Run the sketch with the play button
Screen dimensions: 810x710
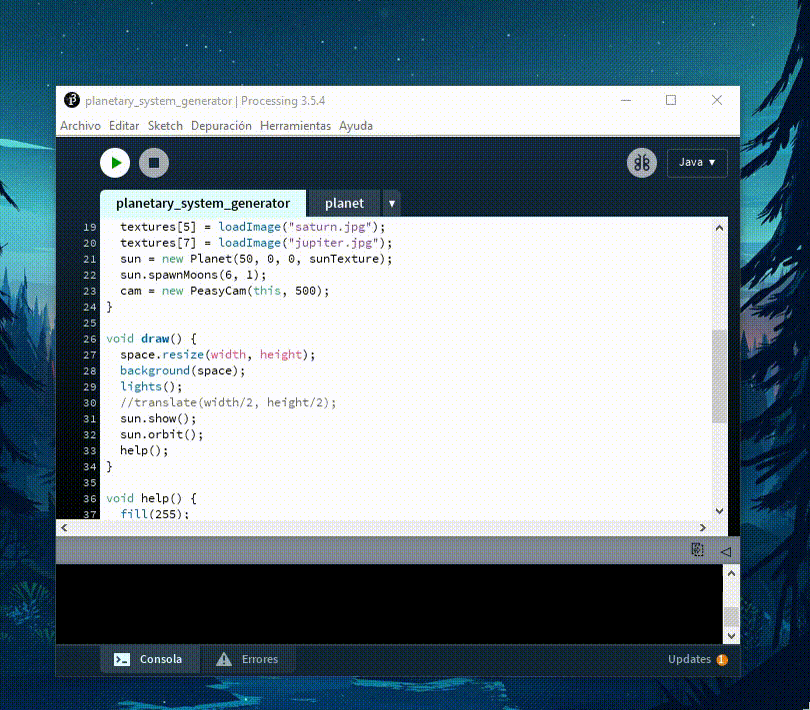click(x=115, y=163)
